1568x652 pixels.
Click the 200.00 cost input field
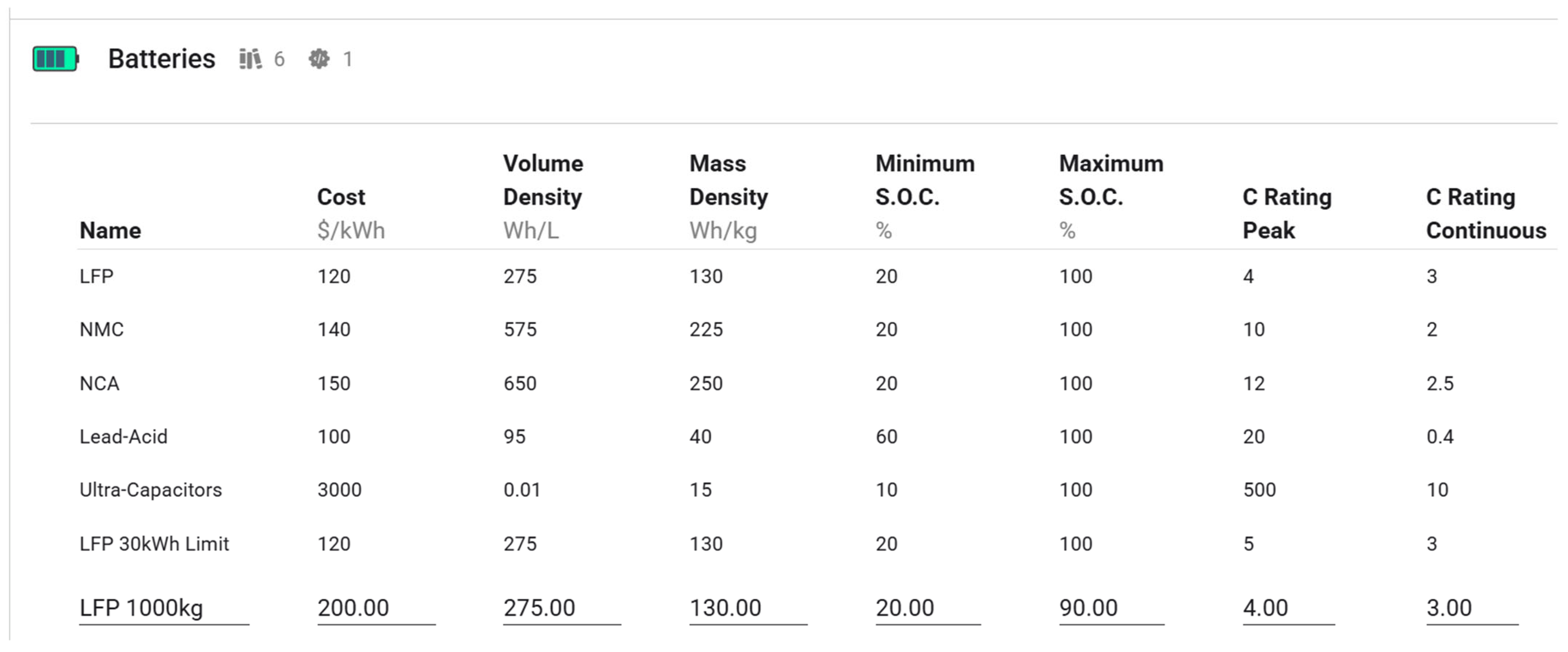tap(376, 608)
